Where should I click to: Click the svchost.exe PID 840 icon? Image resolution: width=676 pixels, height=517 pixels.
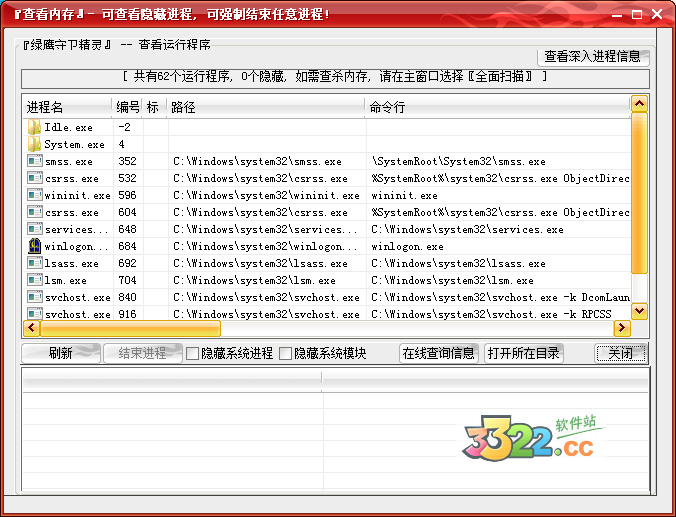tap(34, 297)
